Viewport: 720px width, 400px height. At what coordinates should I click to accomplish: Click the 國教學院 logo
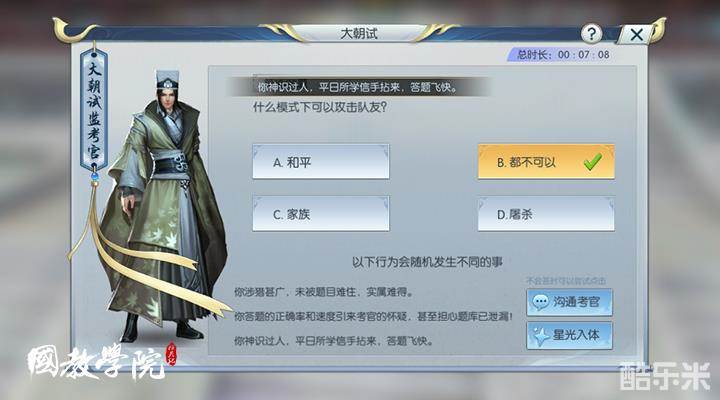point(101,362)
